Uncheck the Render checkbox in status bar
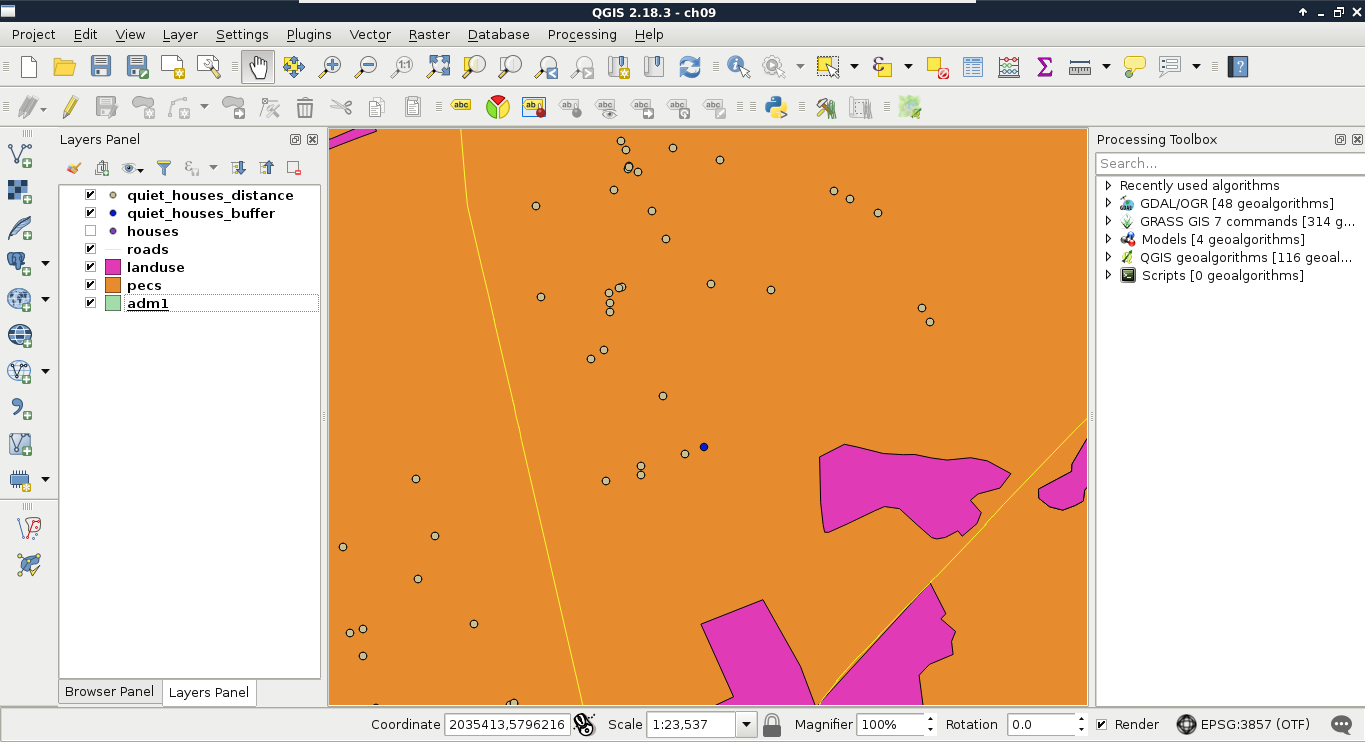The height and width of the screenshot is (742, 1365). tap(1102, 725)
